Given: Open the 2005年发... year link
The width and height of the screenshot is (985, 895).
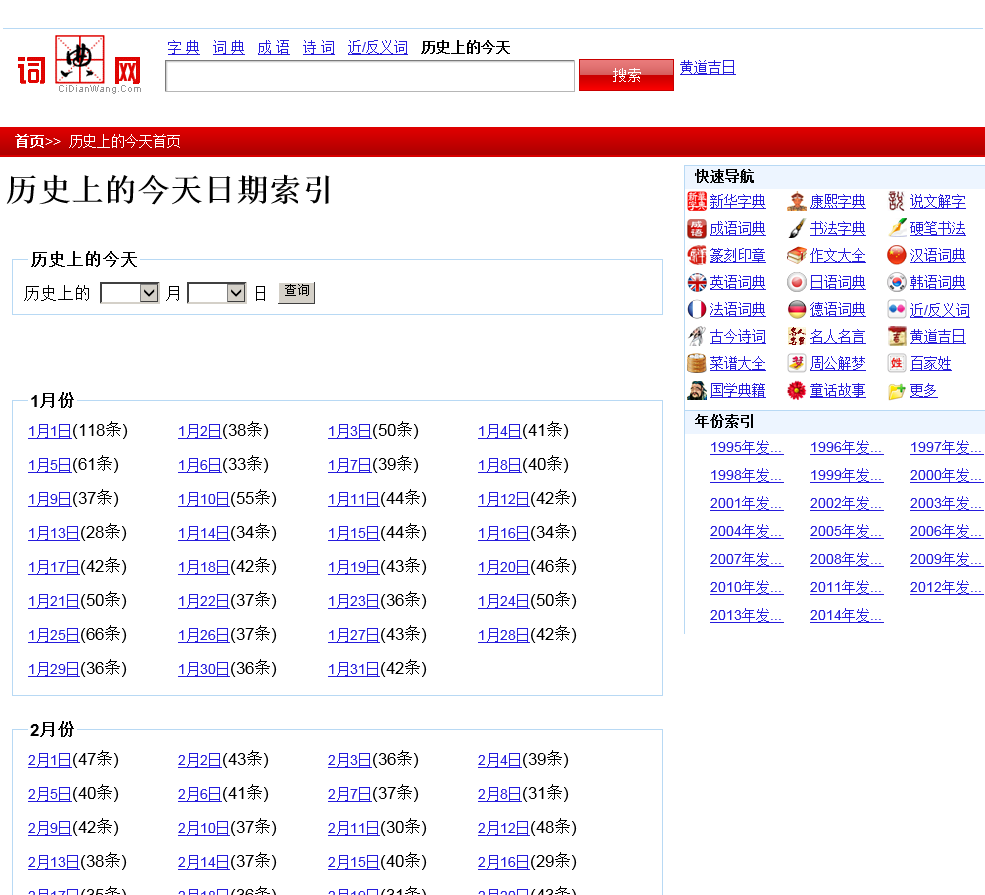Looking at the screenshot, I should [x=846, y=532].
